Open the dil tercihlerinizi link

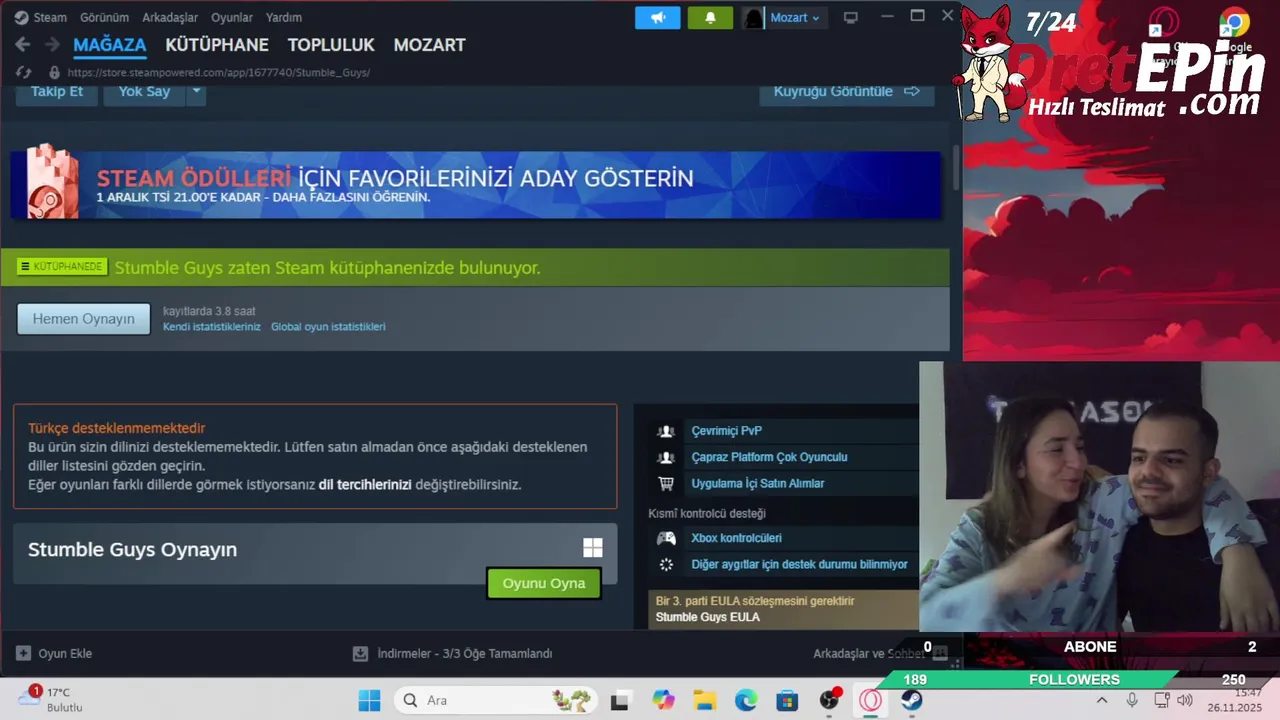[365, 484]
